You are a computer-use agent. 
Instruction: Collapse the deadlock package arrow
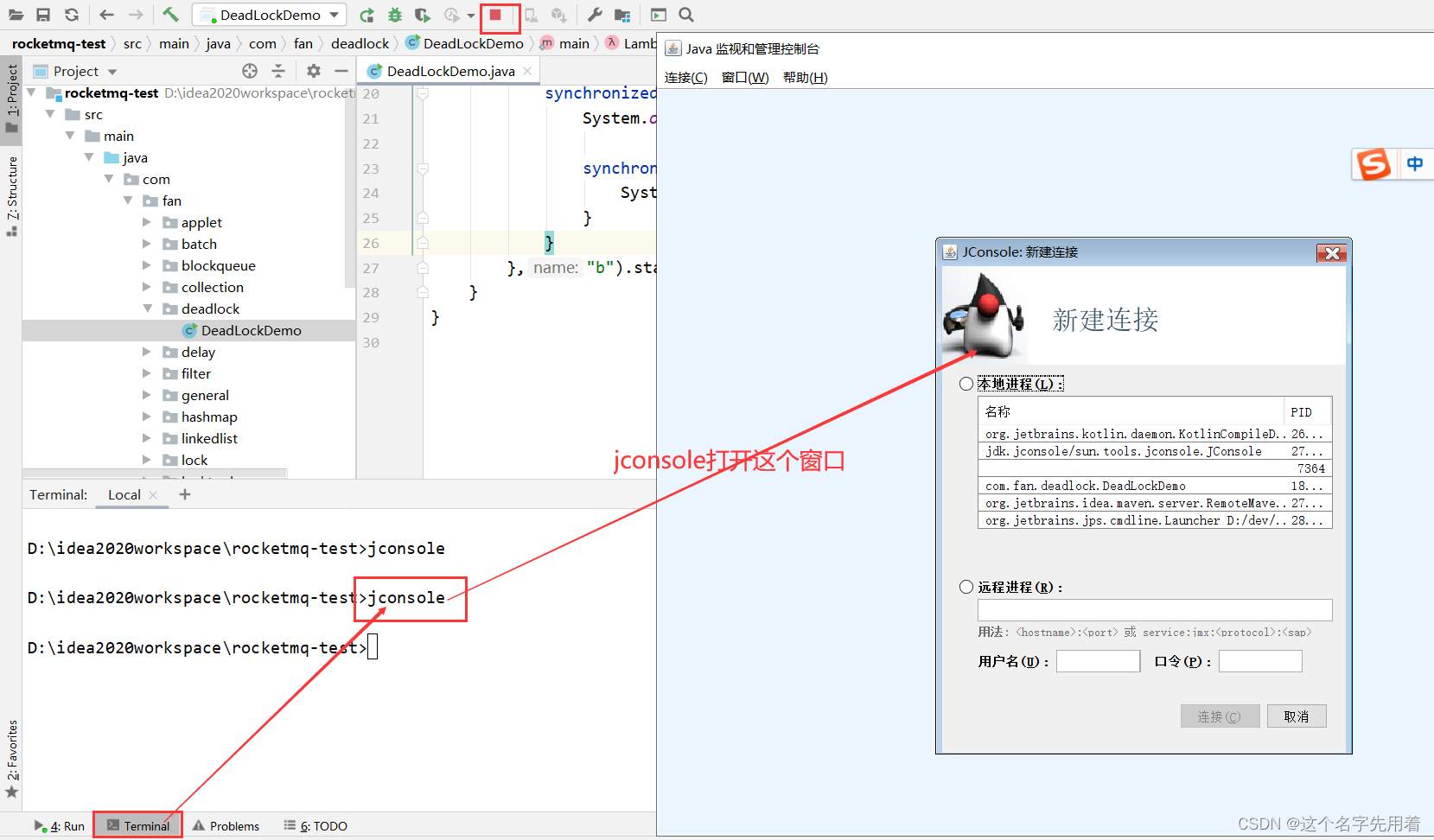147,309
